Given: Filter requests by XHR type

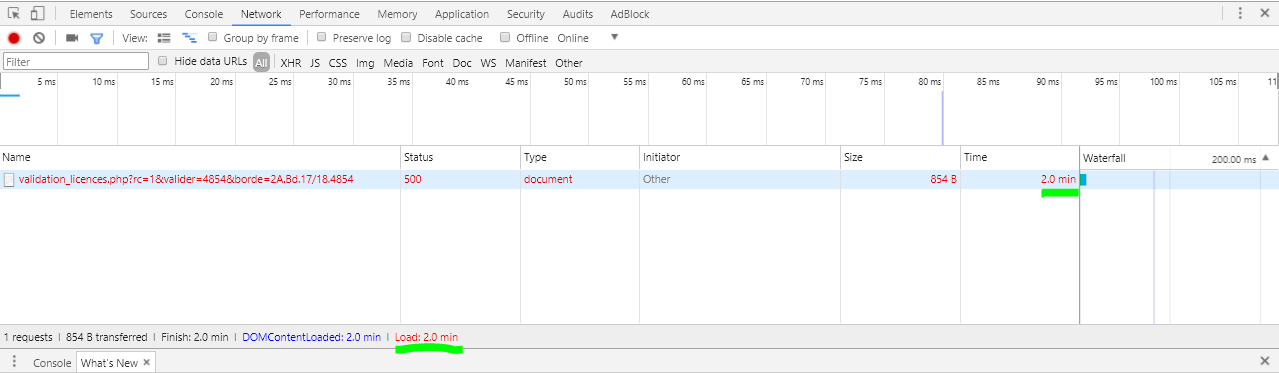Looking at the screenshot, I should (x=290, y=62).
